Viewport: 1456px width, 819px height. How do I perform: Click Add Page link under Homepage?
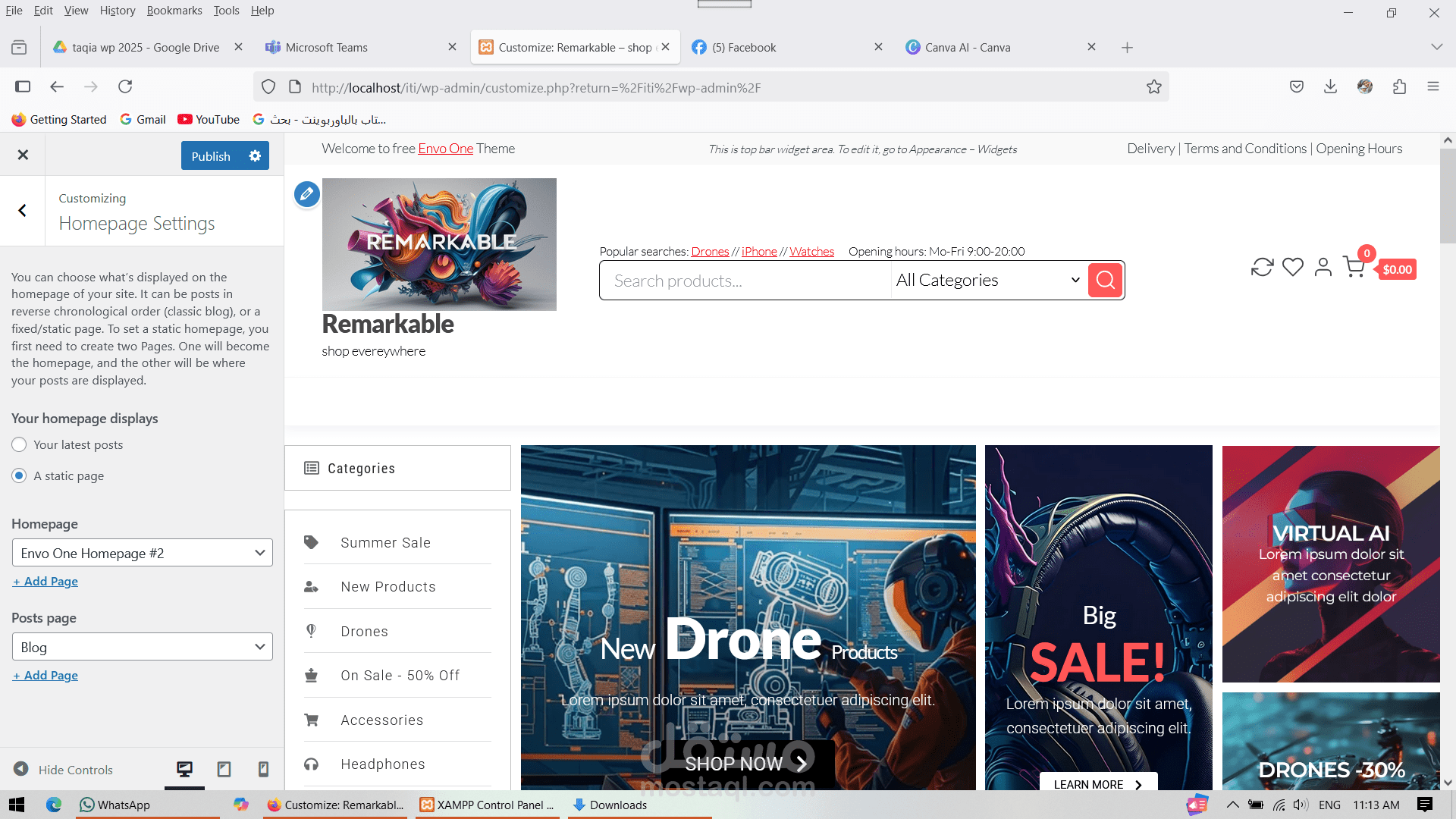point(45,581)
